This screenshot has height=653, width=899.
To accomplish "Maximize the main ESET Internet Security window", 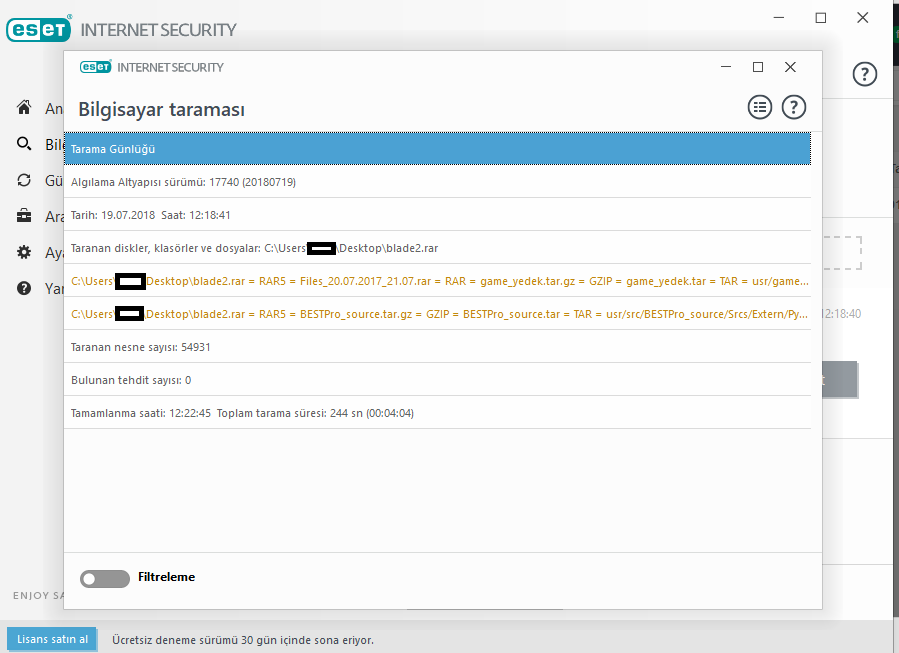I will point(821,18).
